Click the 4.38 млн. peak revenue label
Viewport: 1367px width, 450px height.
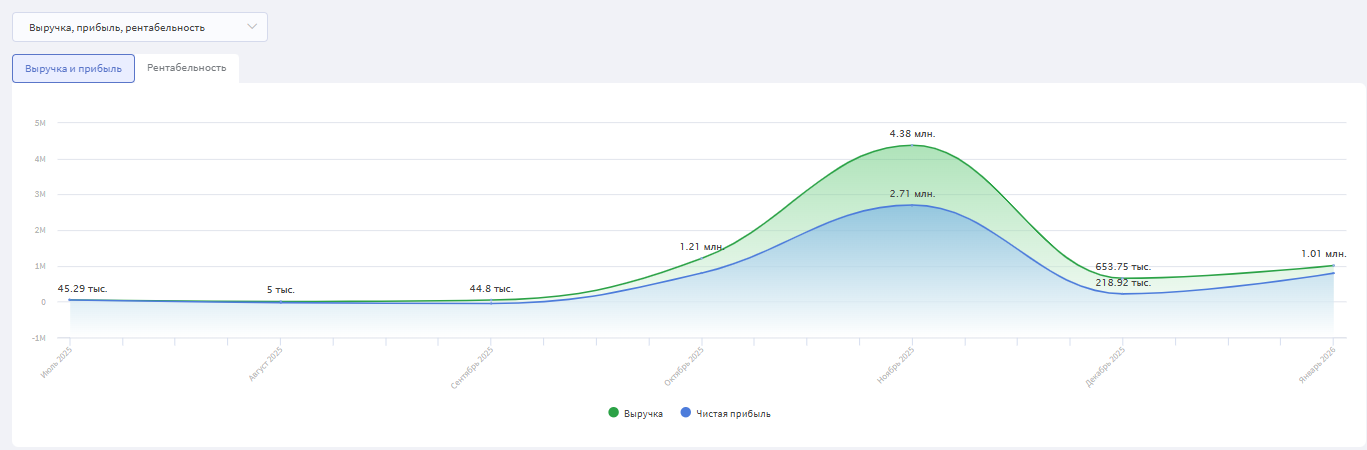[912, 133]
